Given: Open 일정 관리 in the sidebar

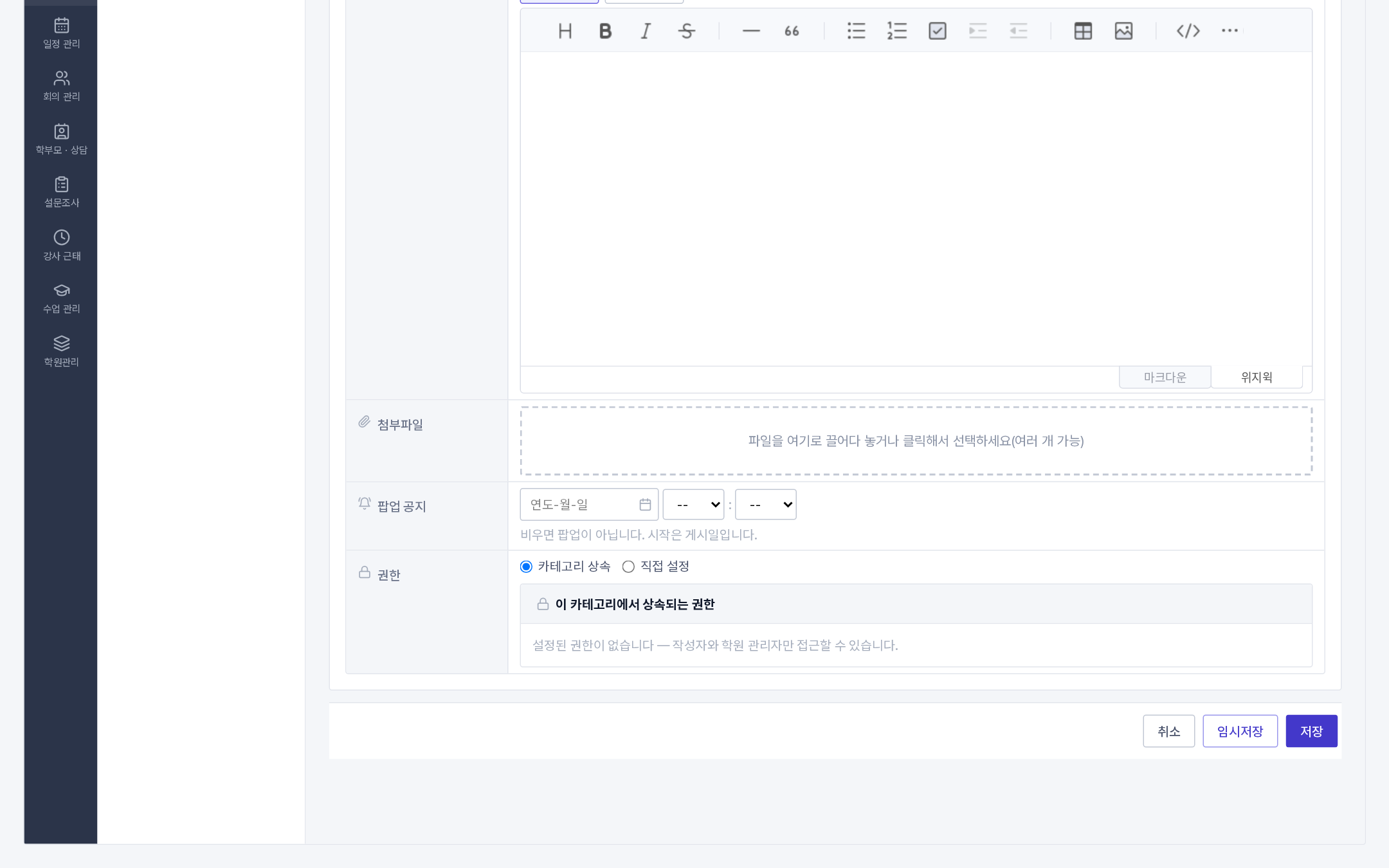Looking at the screenshot, I should point(61,33).
